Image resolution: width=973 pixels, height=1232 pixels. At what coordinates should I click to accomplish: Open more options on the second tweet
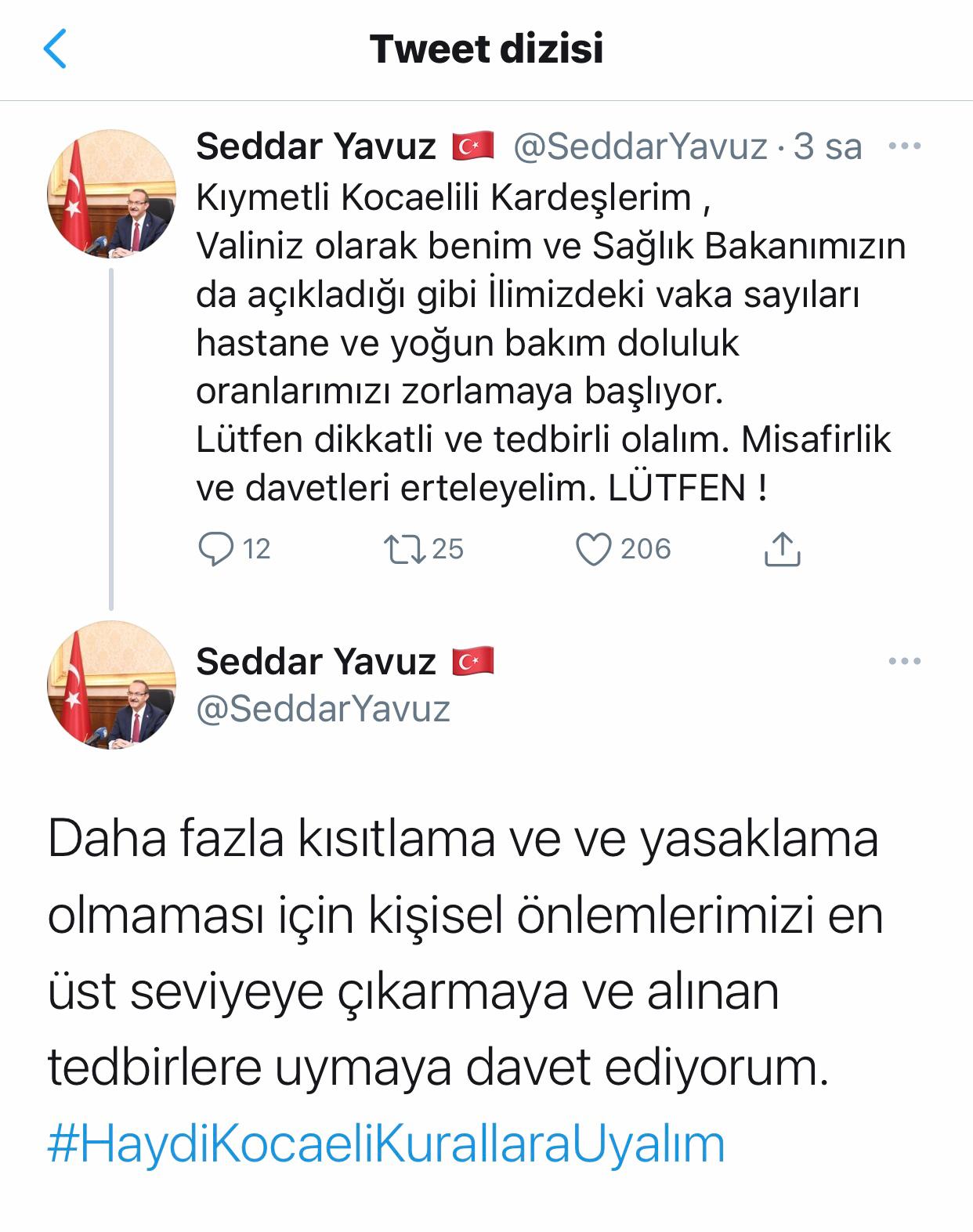click(905, 662)
